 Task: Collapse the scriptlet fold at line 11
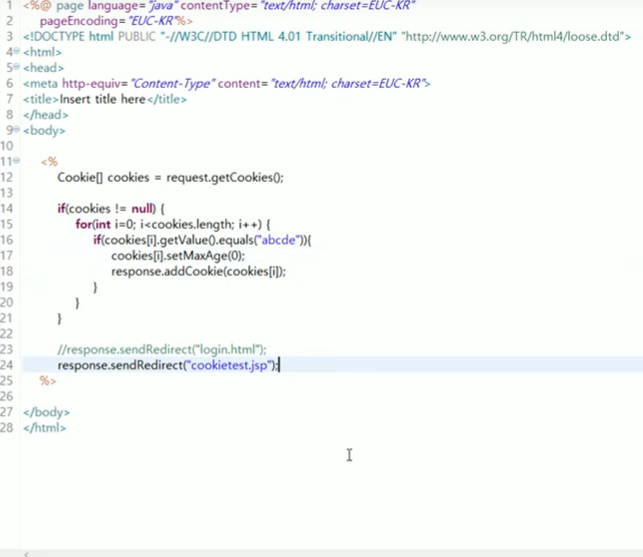pyautogui.click(x=16, y=160)
